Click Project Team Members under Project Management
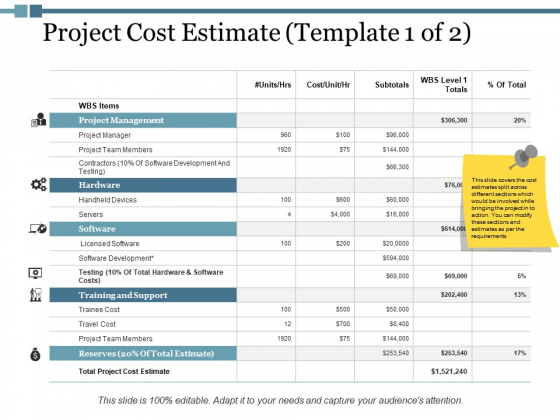Screen dimensions: 560x420 [115, 150]
